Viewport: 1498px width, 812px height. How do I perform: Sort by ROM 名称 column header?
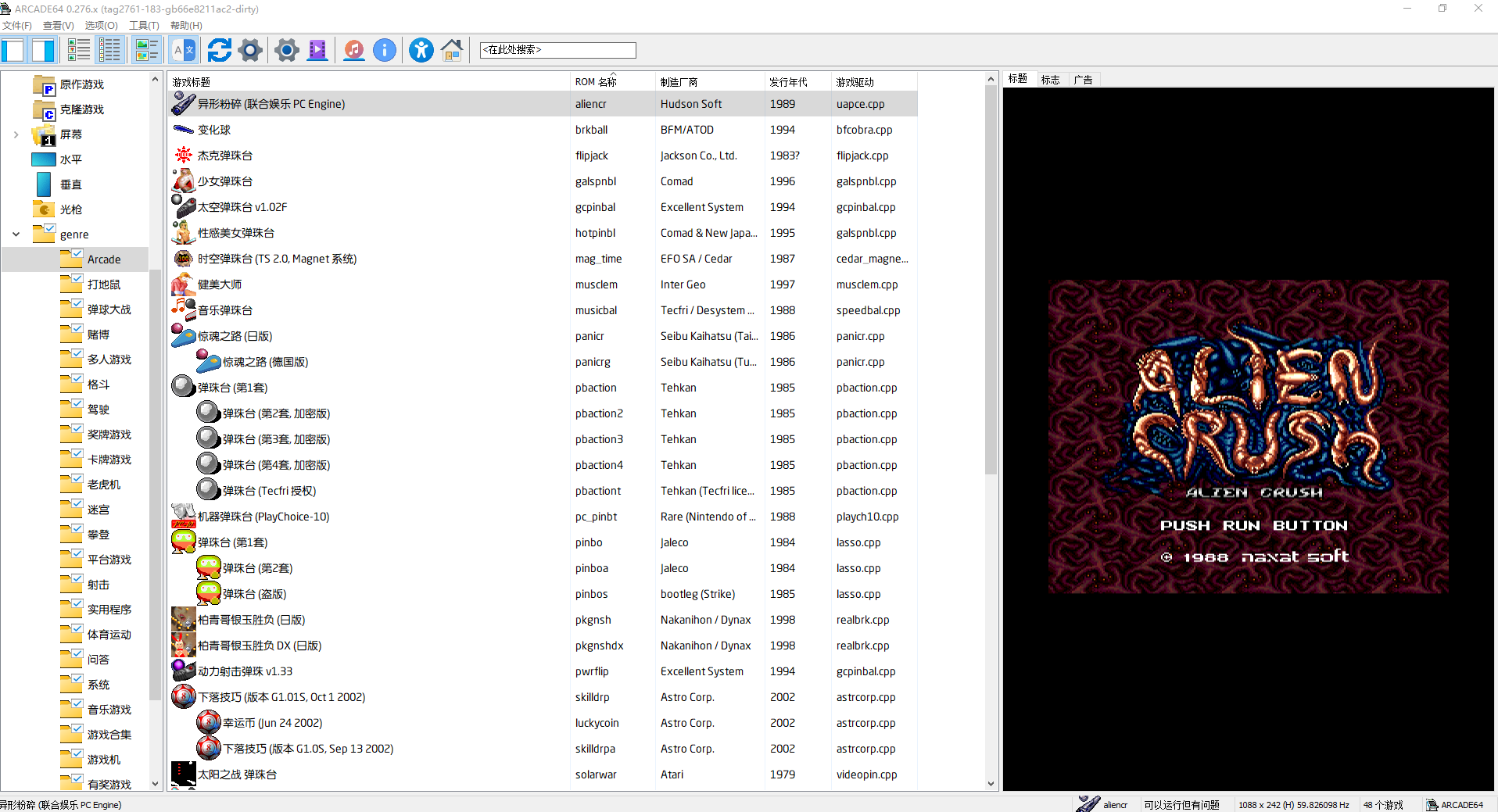(613, 81)
